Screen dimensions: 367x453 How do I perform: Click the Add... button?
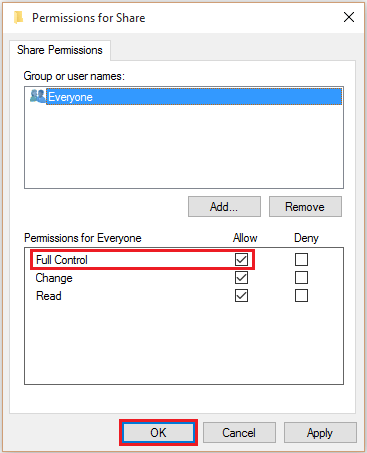click(x=224, y=207)
